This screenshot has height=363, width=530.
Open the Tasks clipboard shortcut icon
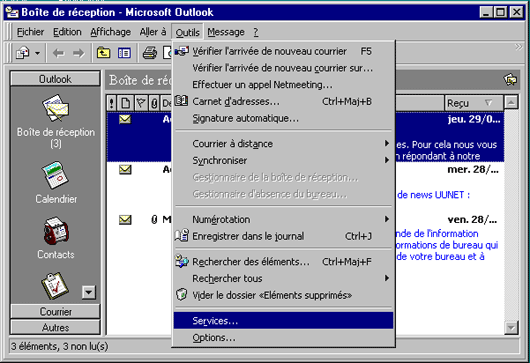click(x=55, y=286)
